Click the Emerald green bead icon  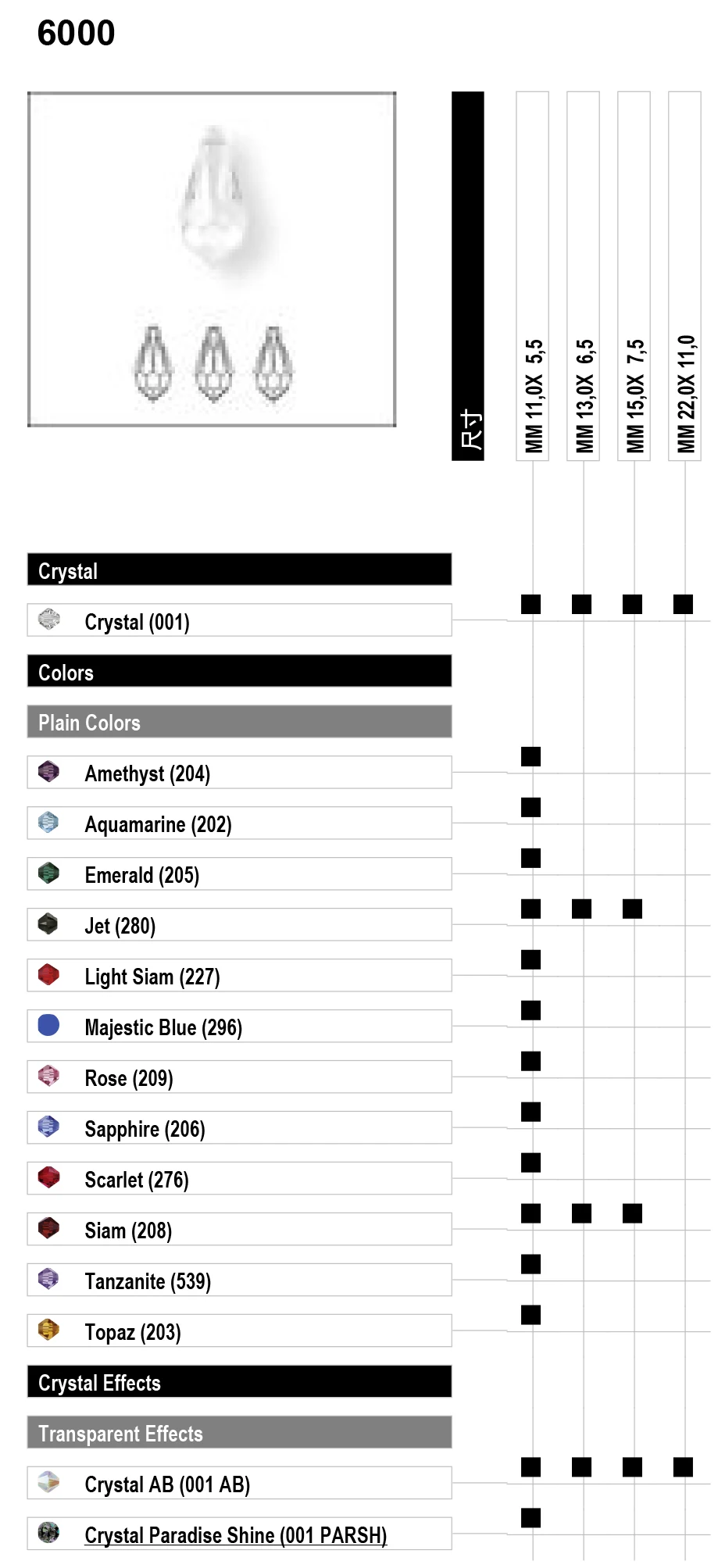tap(48, 873)
